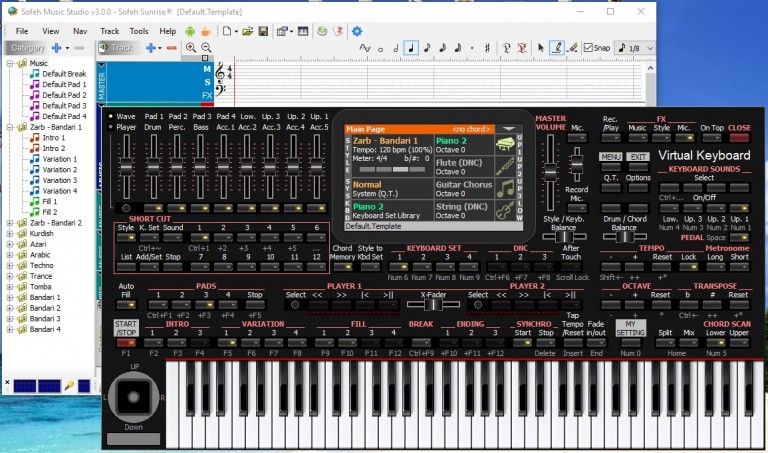
Task: Toggle the Snap checkbox
Action: coord(588,48)
